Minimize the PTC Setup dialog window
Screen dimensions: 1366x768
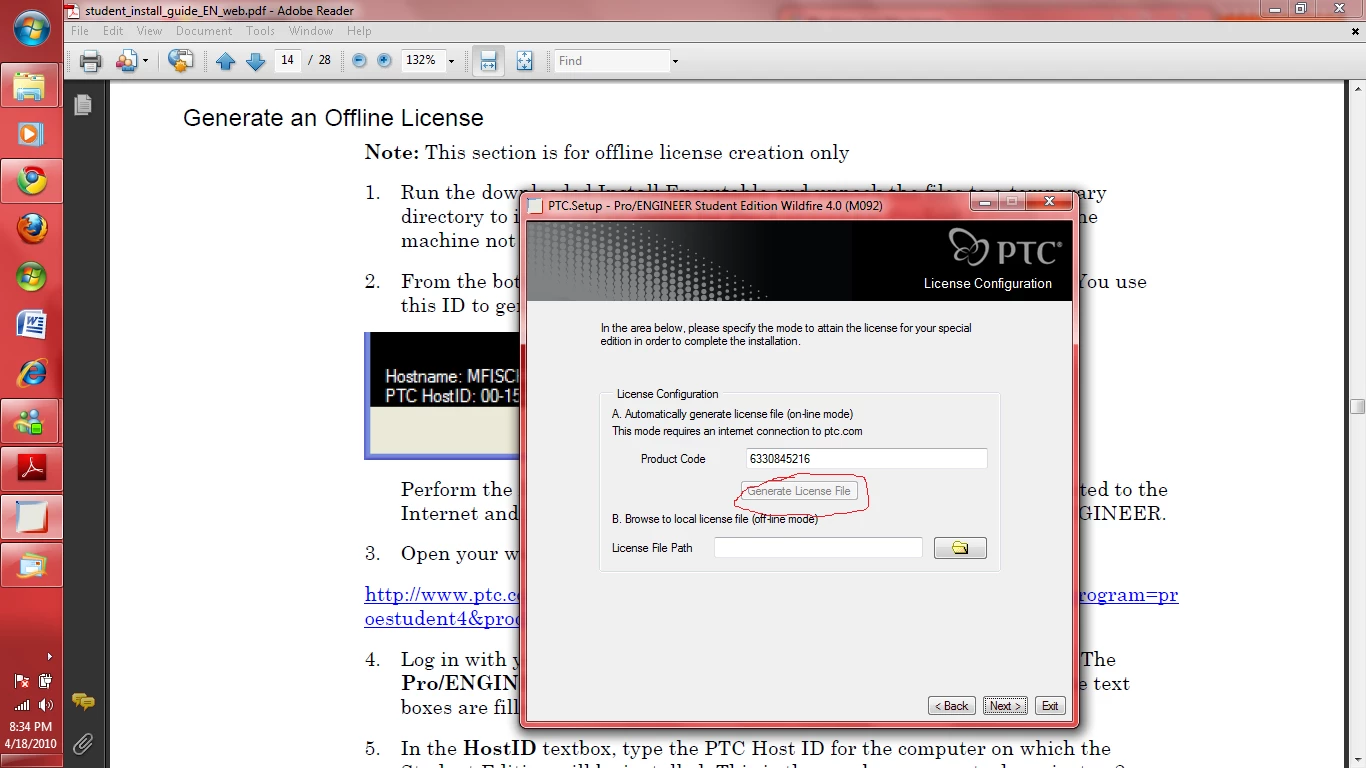coord(984,201)
